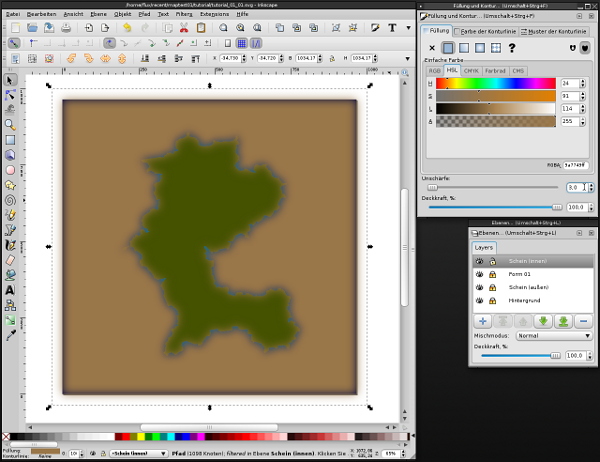Select the text tool in left toolbox

click(10, 290)
